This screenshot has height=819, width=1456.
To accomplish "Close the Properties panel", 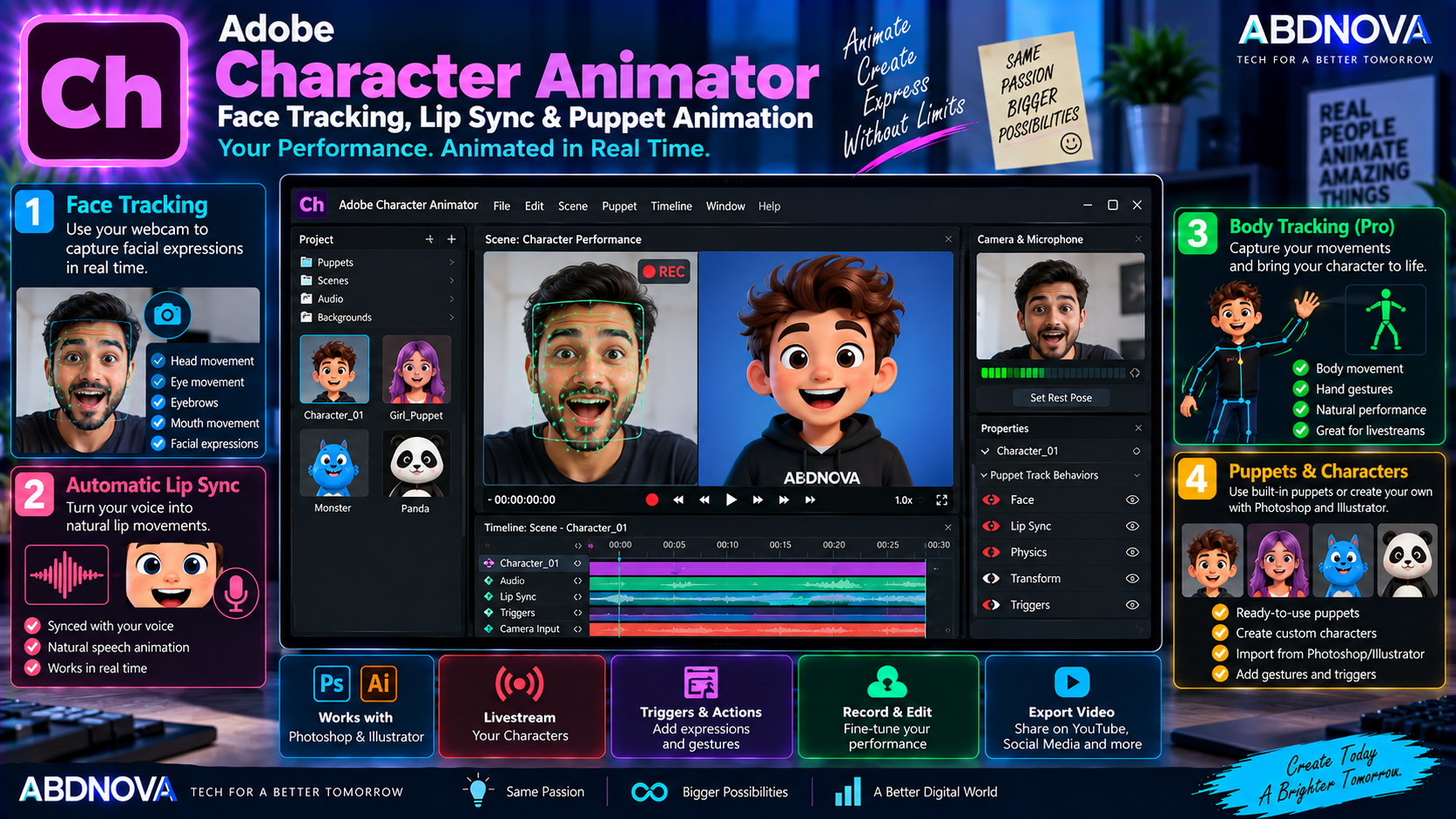I will pyautogui.click(x=1138, y=428).
